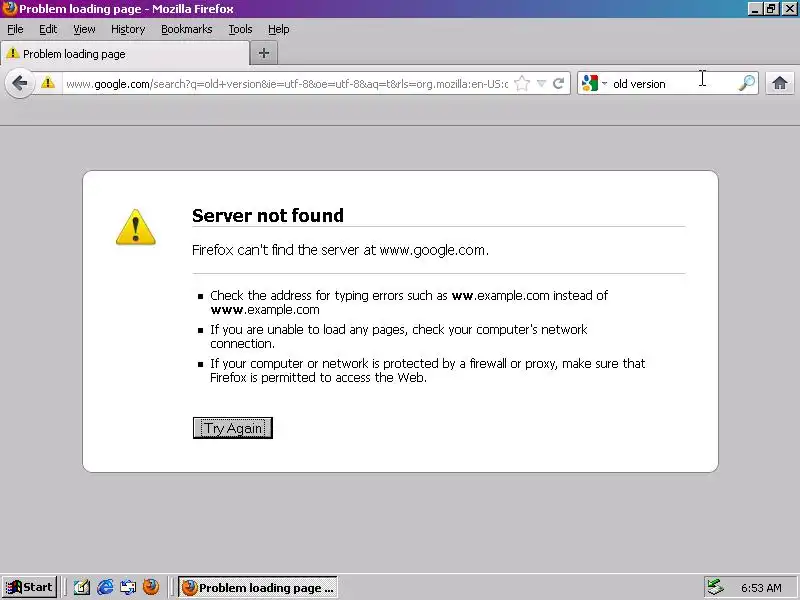Click the text 'Firefox can't find the server at www.google.com.'
The width and height of the screenshot is (800, 600).
[340, 250]
